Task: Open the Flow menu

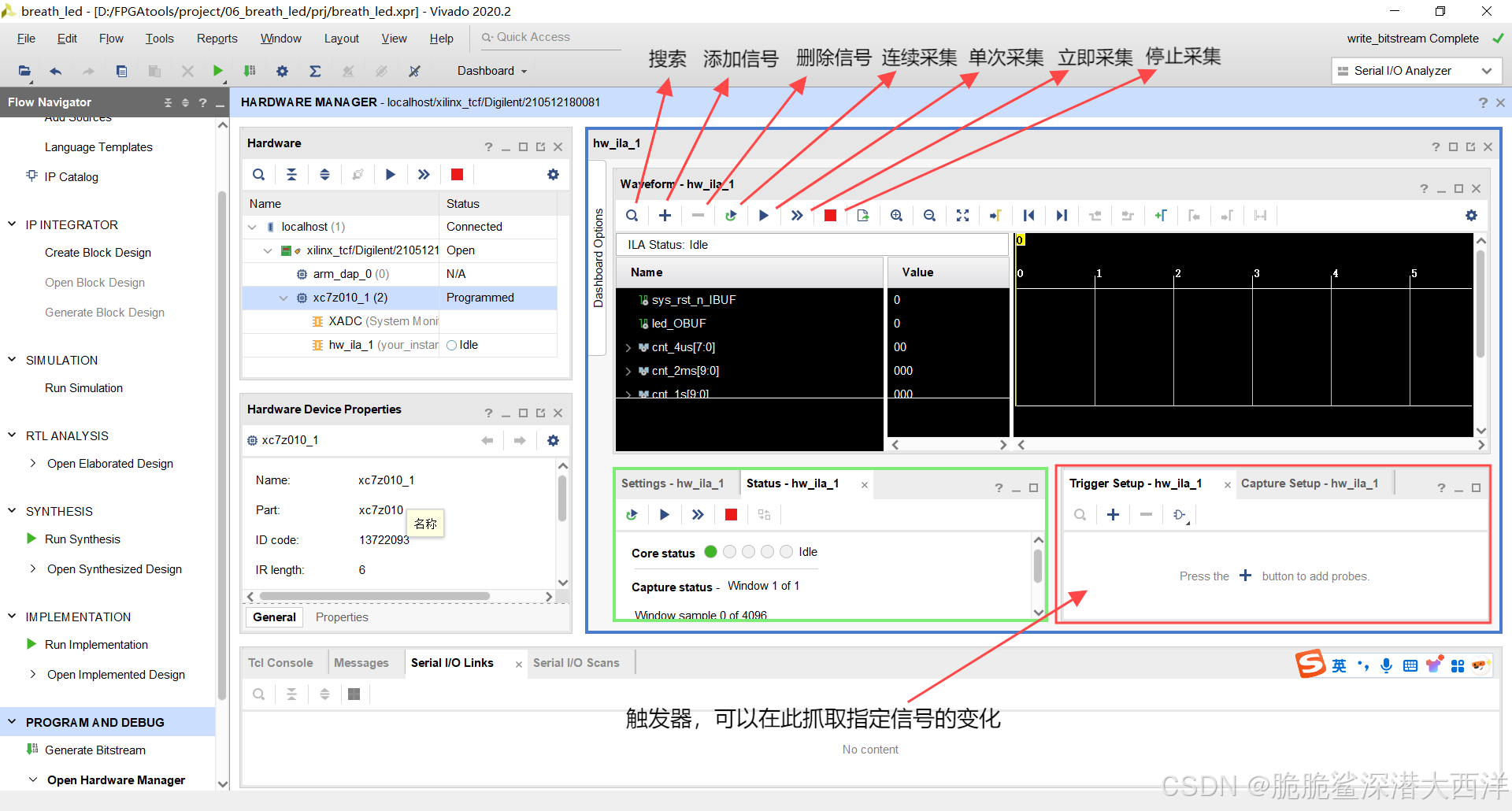Action: click(x=111, y=39)
